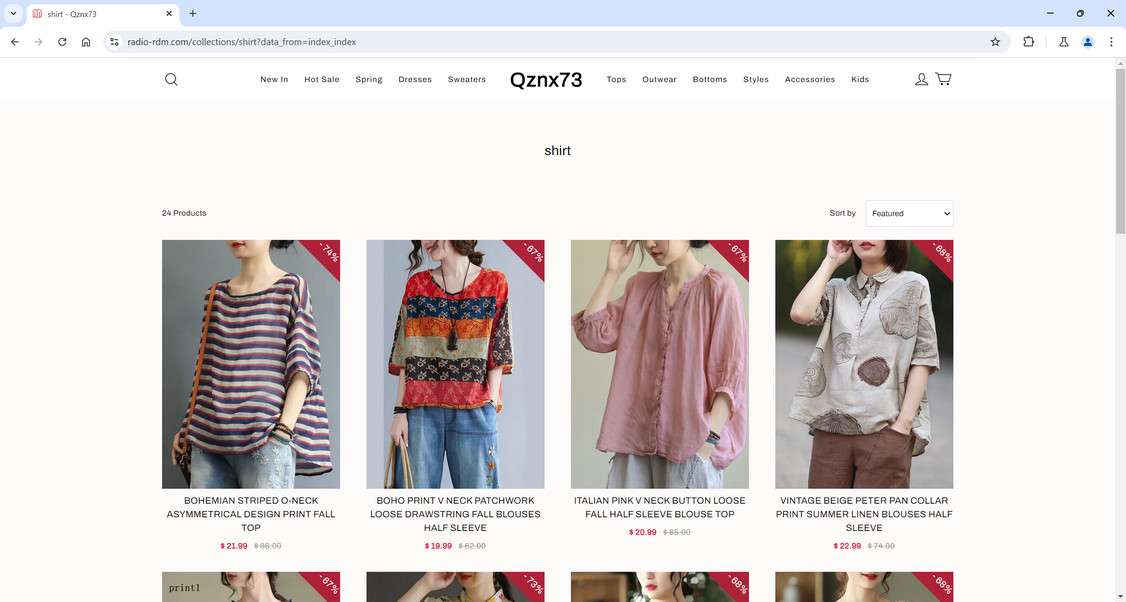This screenshot has width=1126, height=602.
Task: Close the shirt - Qznx73 tab
Action: point(169,14)
